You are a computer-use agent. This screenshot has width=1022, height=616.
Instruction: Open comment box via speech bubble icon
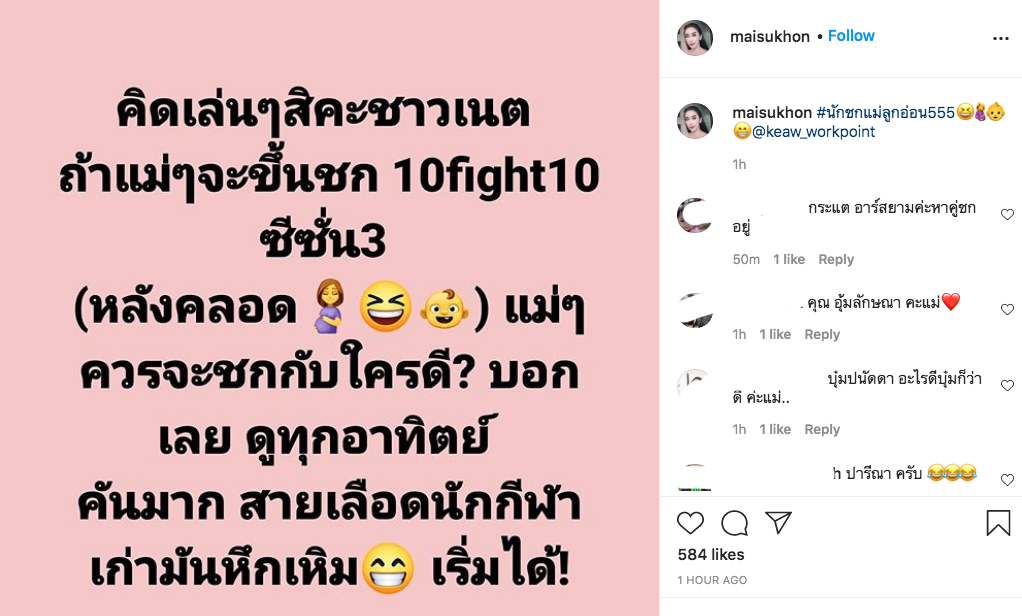(735, 523)
